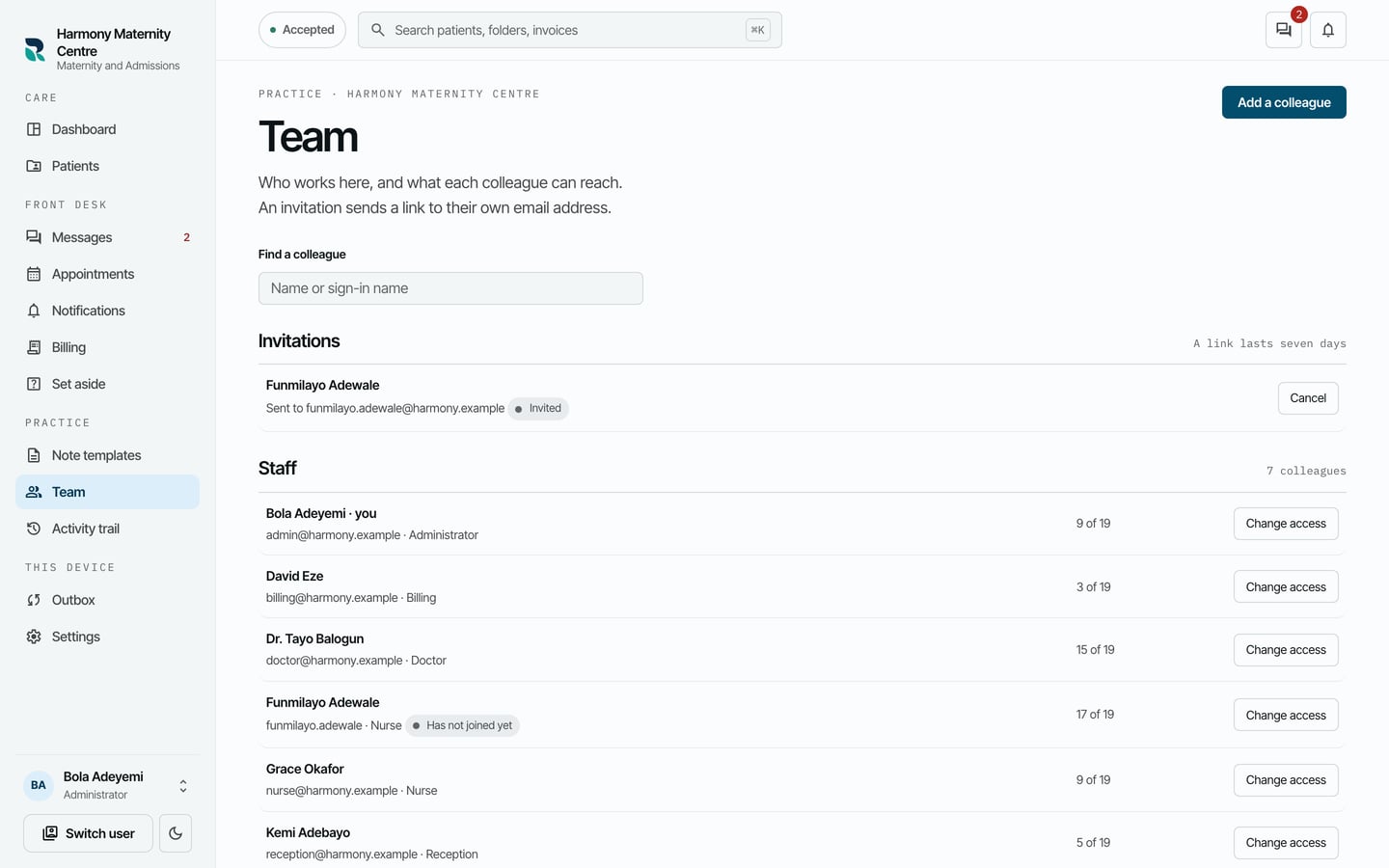Expand the Bola Adeyemi account switcher chevron

pos(183,786)
